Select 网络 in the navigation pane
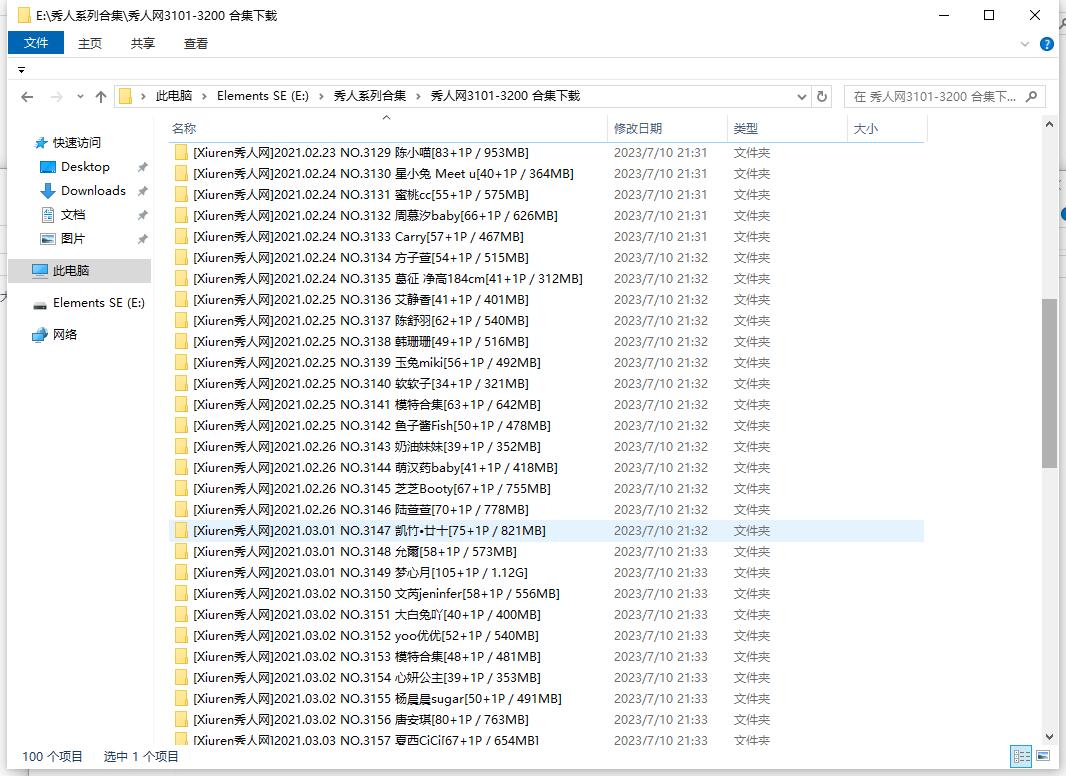The image size is (1066, 776). point(65,335)
